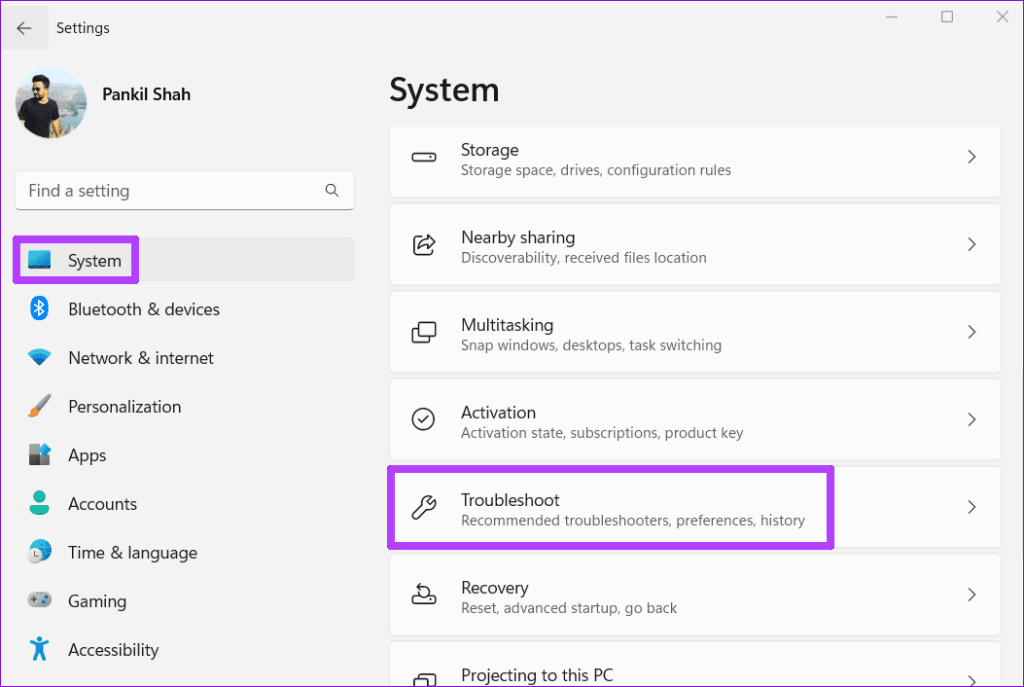Open Time & language settings
Image resolution: width=1024 pixels, height=687 pixels.
pyautogui.click(x=132, y=552)
